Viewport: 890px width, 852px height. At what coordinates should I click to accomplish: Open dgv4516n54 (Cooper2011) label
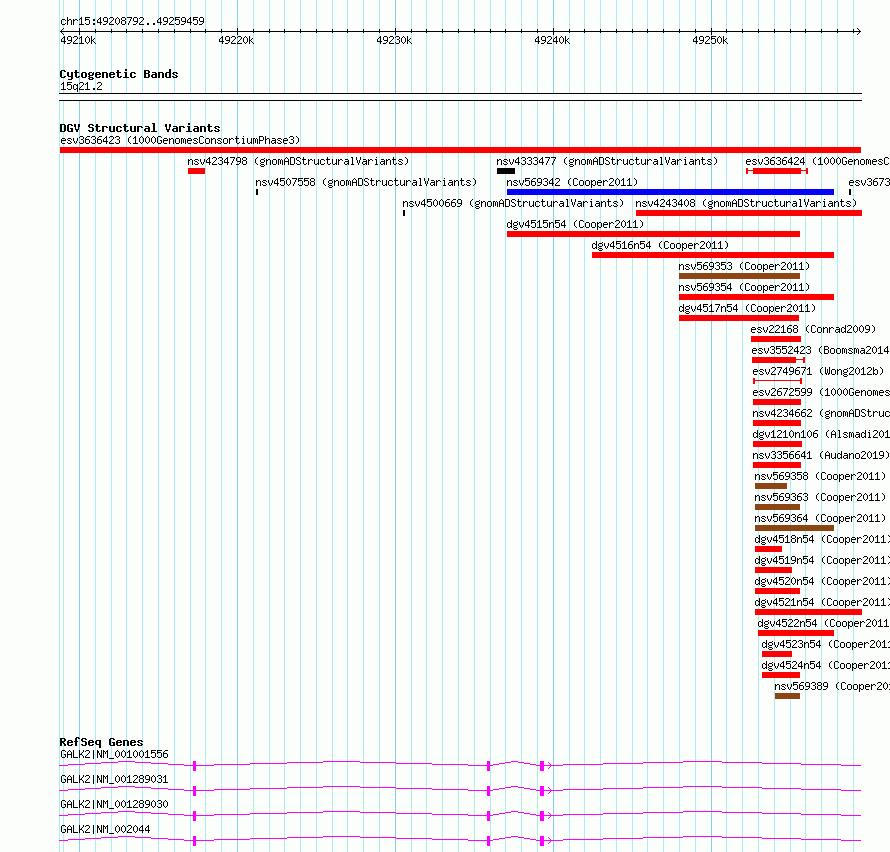pyautogui.click(x=660, y=245)
